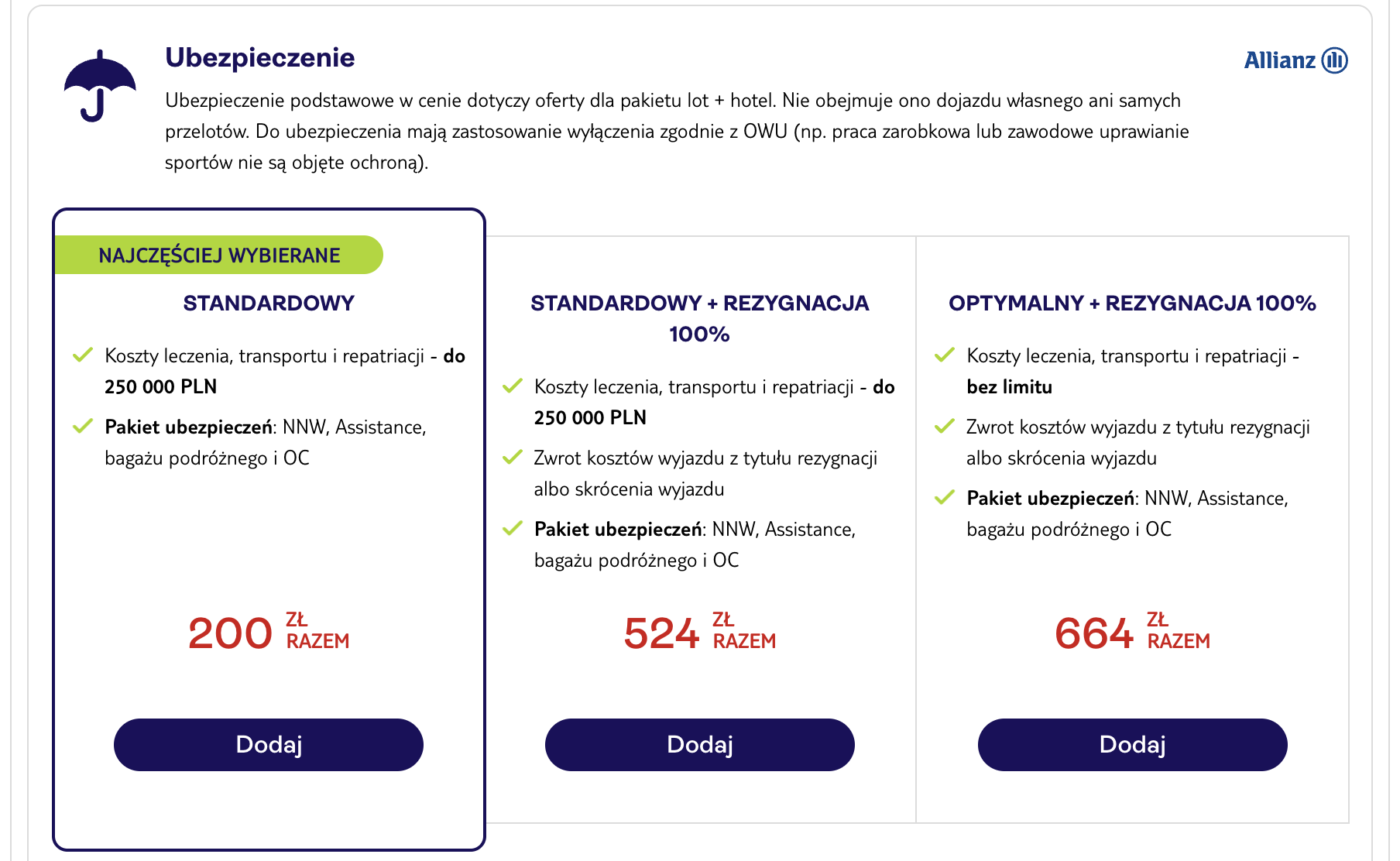The width and height of the screenshot is (1400, 861).
Task: Click checkmark beside Optymalny Pakiet ubezpieczeń
Action: tap(945, 498)
